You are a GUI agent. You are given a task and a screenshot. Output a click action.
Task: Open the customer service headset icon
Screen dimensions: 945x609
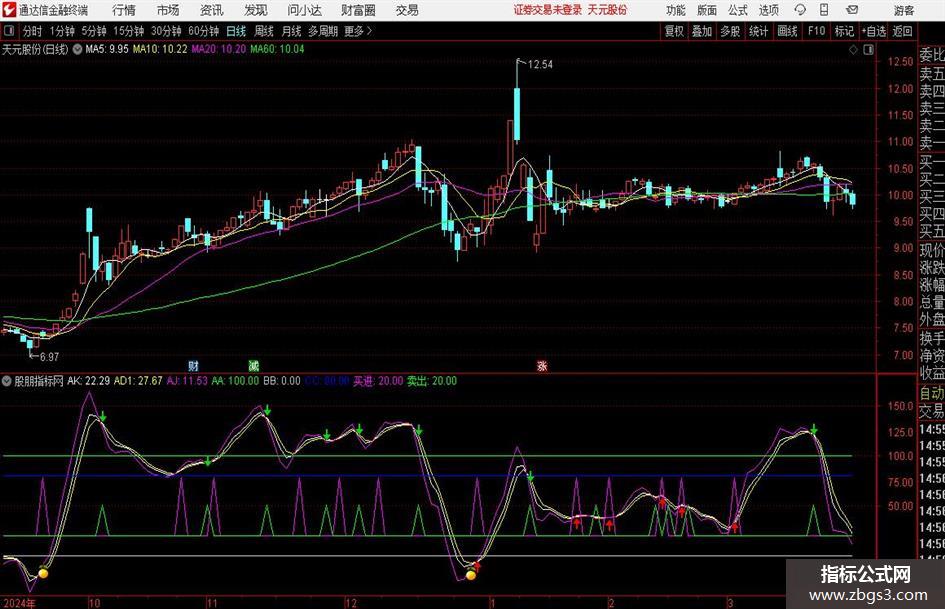pos(800,10)
